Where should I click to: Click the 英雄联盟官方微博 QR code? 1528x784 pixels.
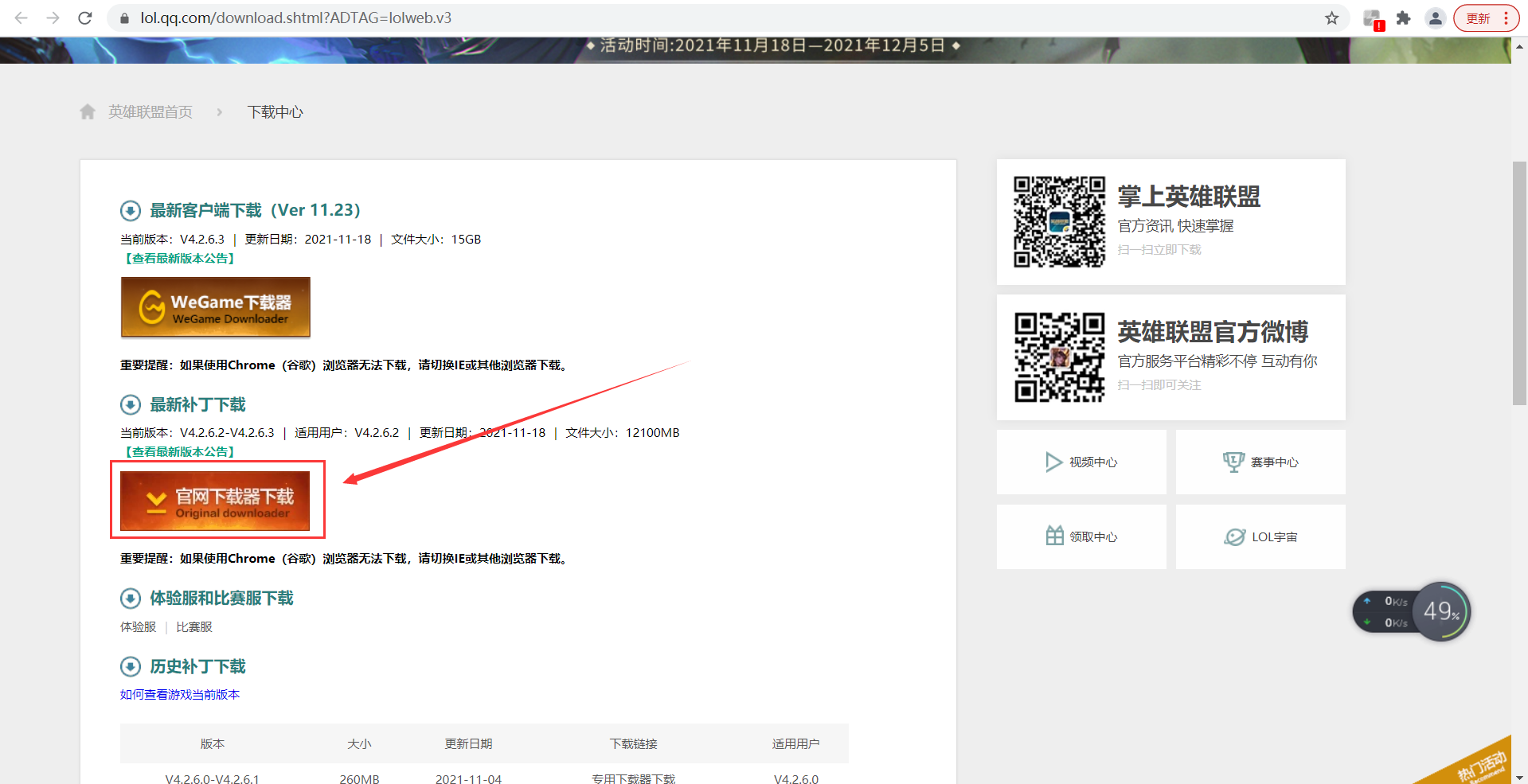click(x=1059, y=357)
